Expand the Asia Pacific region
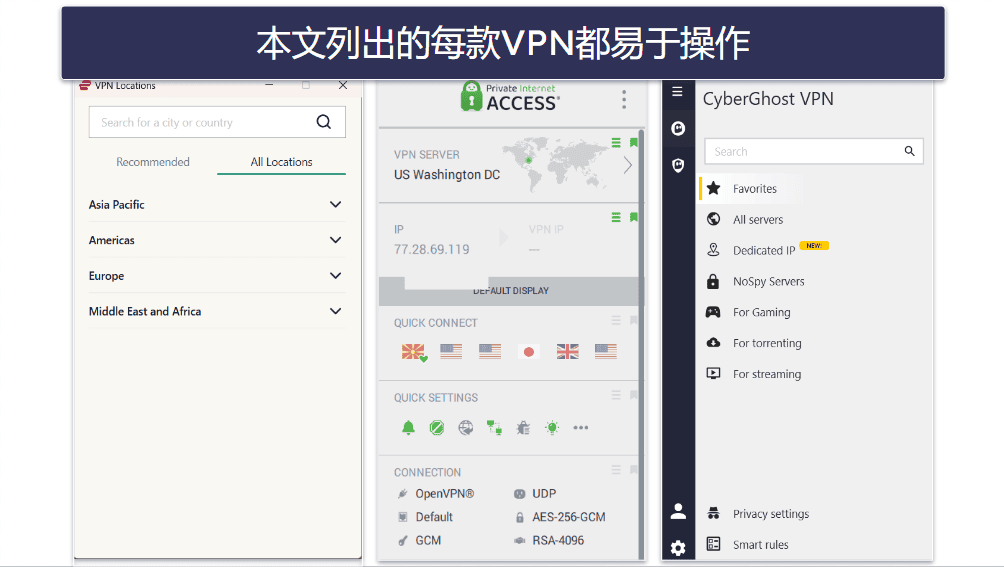 (x=216, y=205)
